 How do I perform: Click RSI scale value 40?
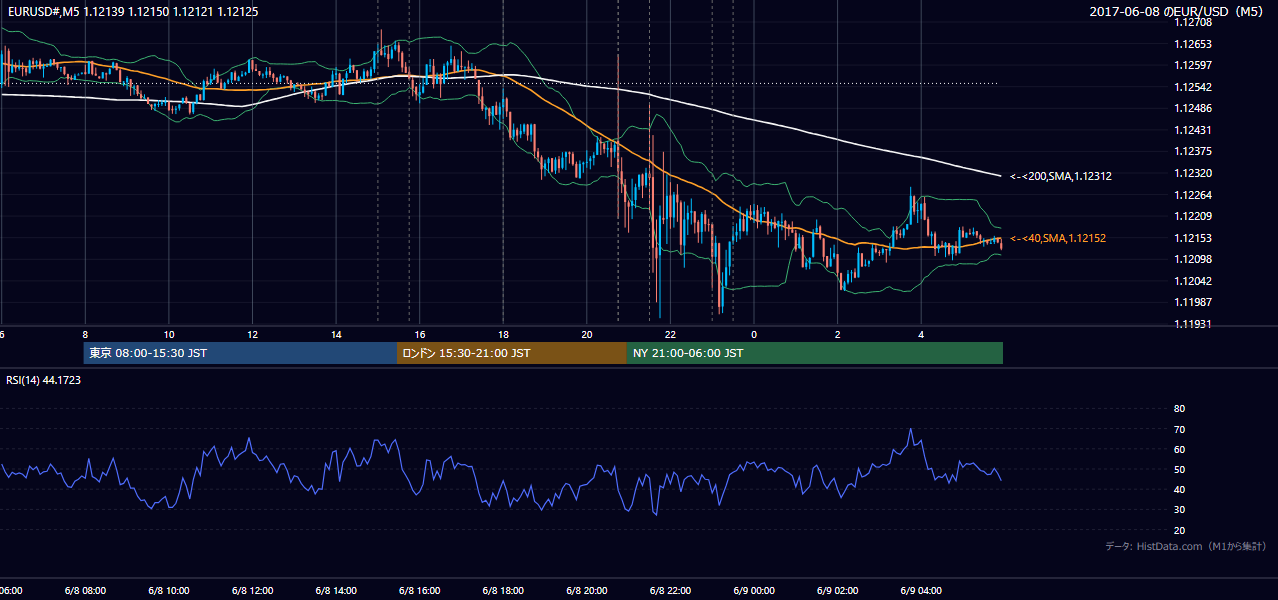[1179, 489]
